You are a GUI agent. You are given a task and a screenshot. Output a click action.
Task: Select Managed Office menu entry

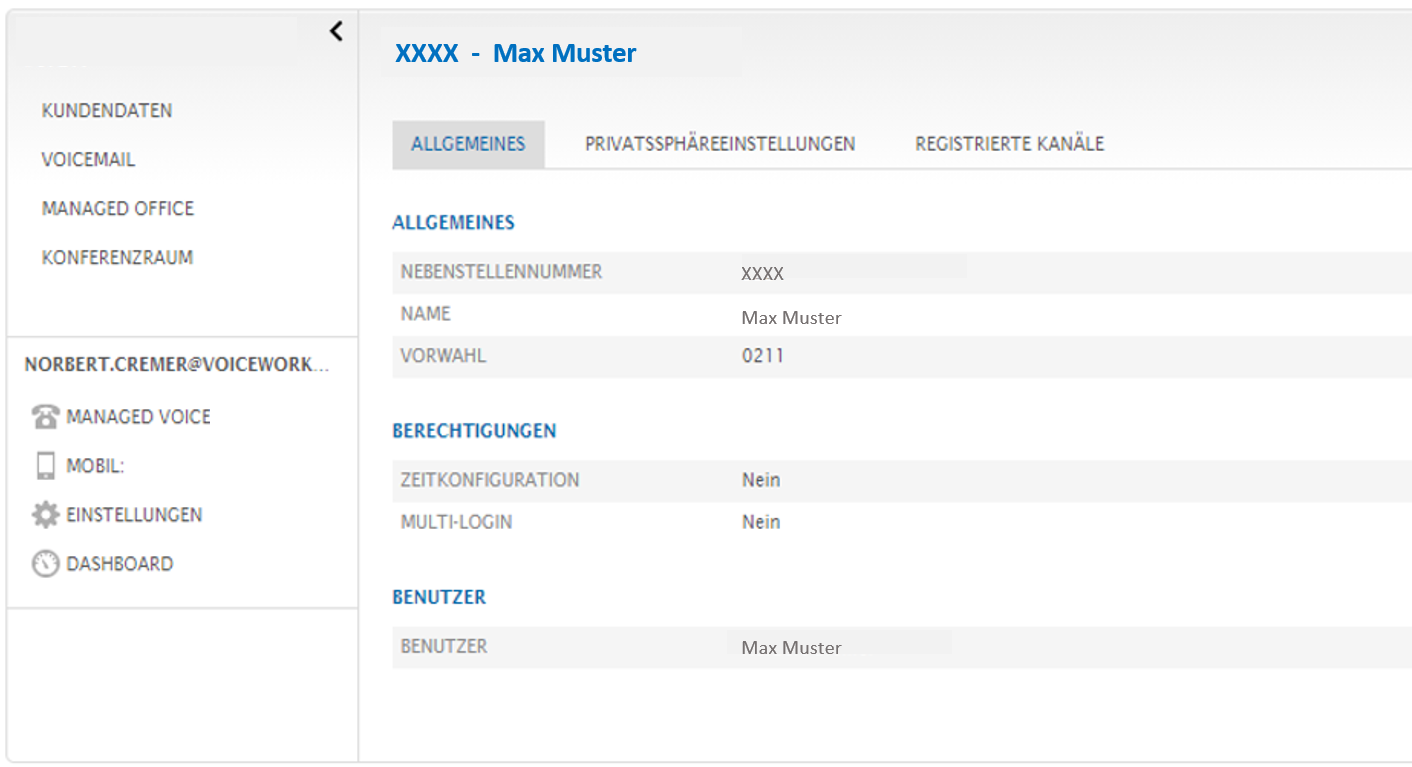(118, 209)
